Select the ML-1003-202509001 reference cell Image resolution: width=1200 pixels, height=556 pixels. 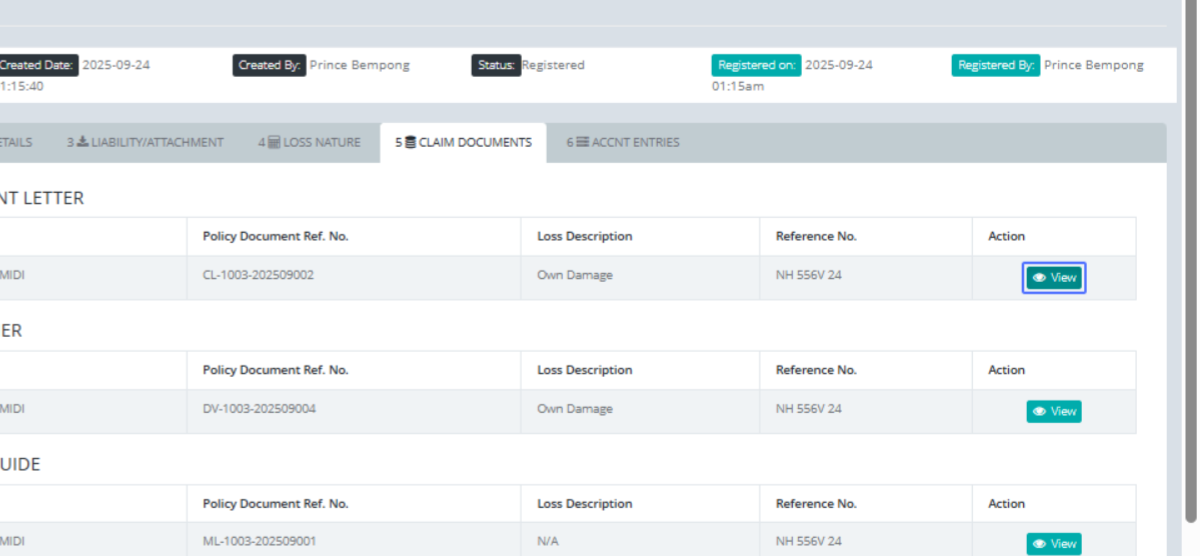point(259,541)
